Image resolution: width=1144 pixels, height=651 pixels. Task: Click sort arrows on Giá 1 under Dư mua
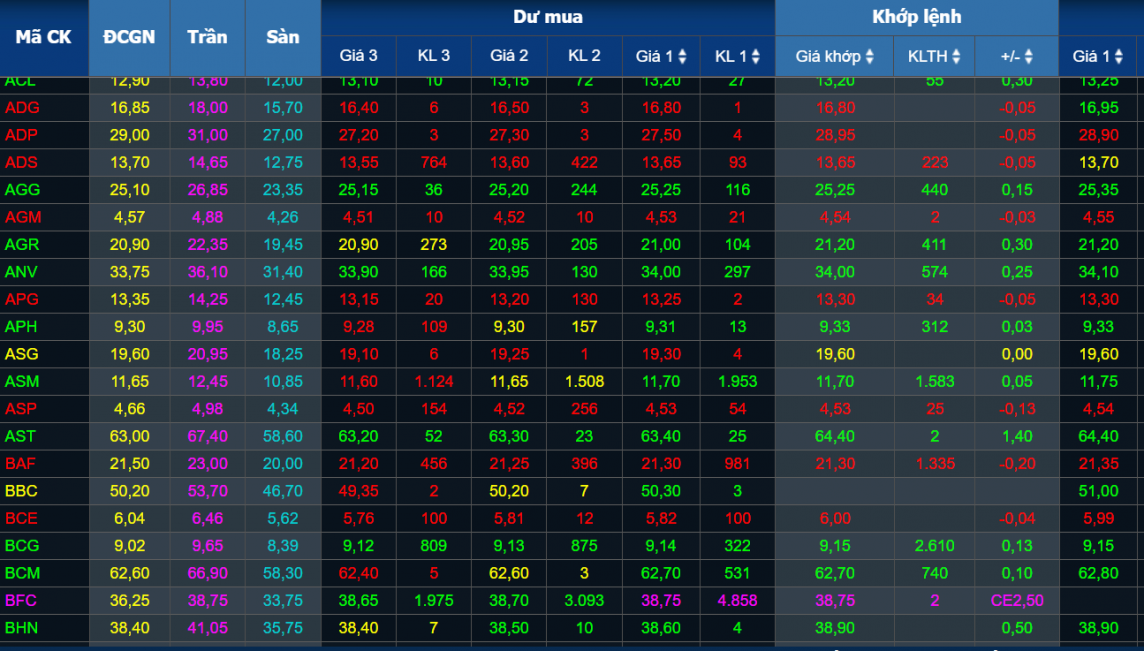pos(682,57)
